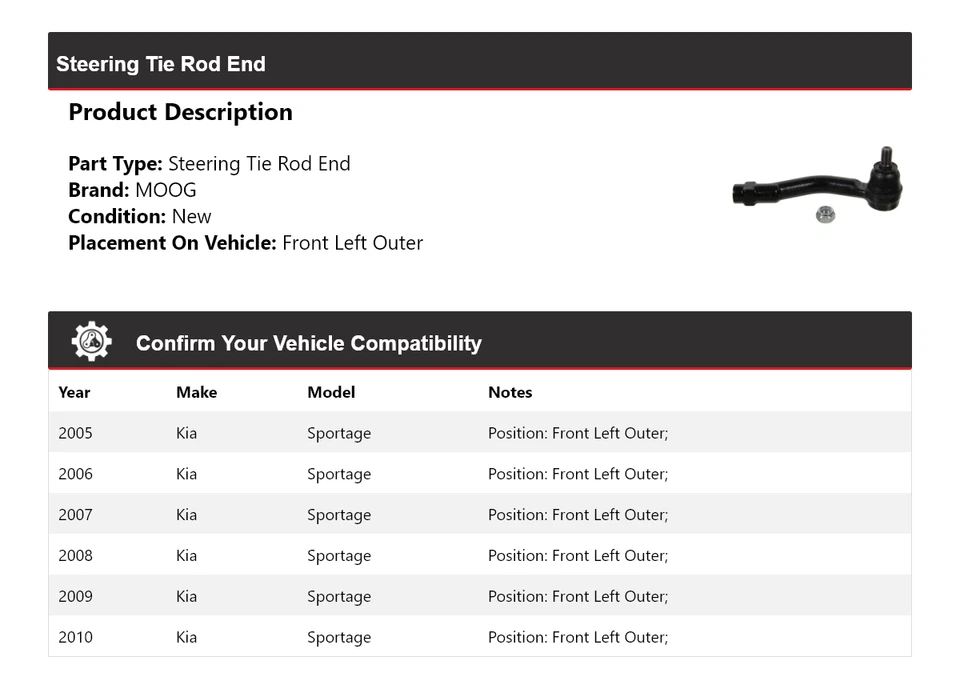The image size is (960, 689).
Task: Click the Part Type label
Action: (x=115, y=164)
